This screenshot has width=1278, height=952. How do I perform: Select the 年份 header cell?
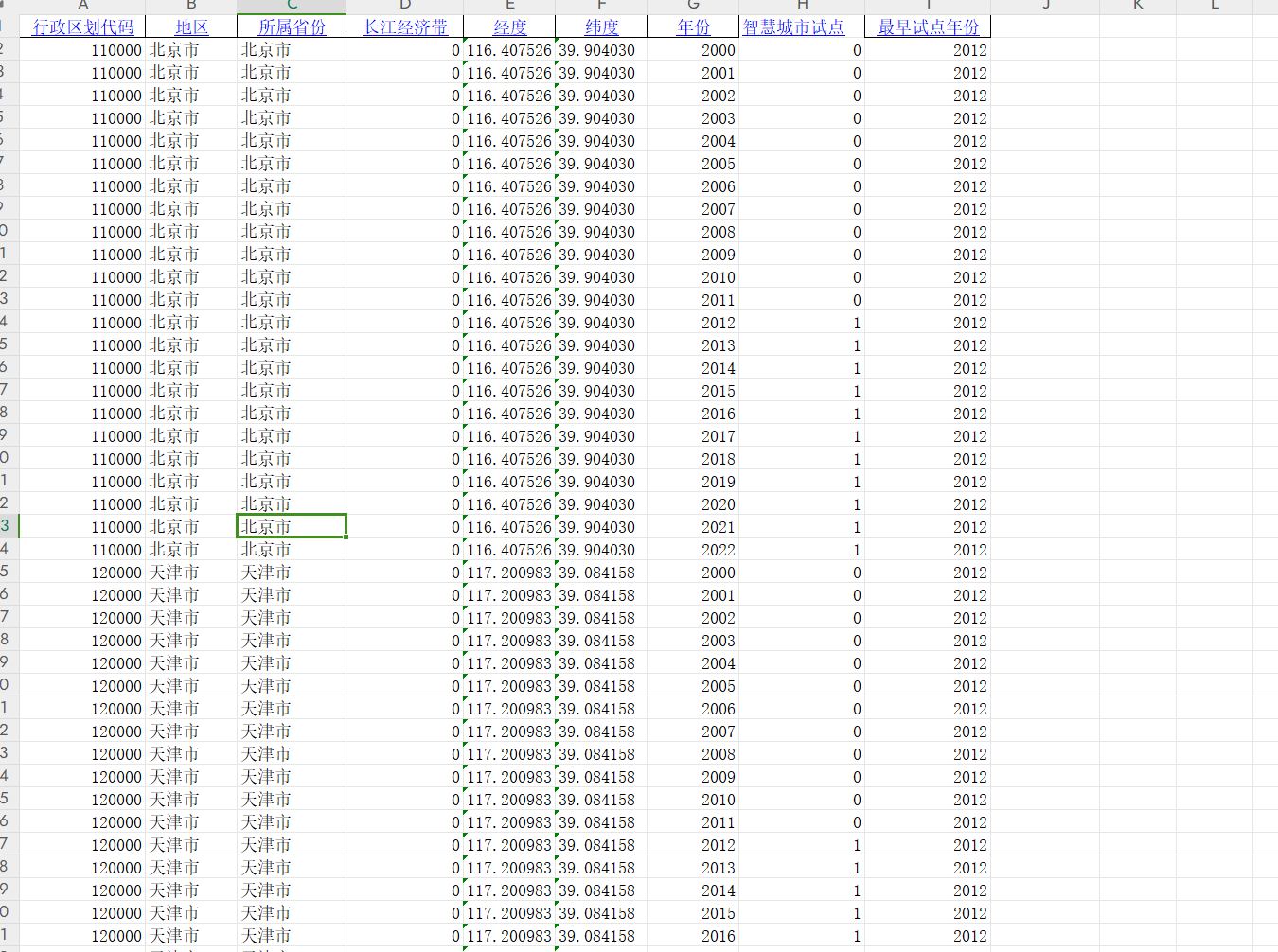pos(693,26)
